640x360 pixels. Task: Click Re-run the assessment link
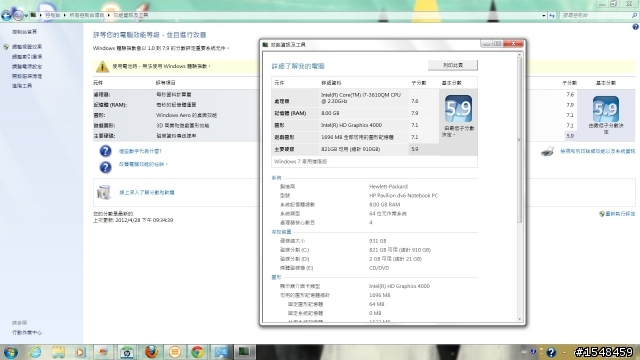pyautogui.click(x=620, y=214)
